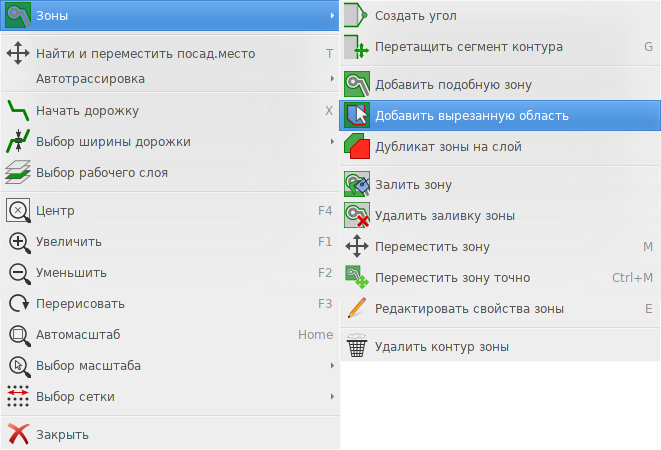The height and width of the screenshot is (450, 661).
Task: Click the Ctrl+M shortcut label
Action: (632, 278)
